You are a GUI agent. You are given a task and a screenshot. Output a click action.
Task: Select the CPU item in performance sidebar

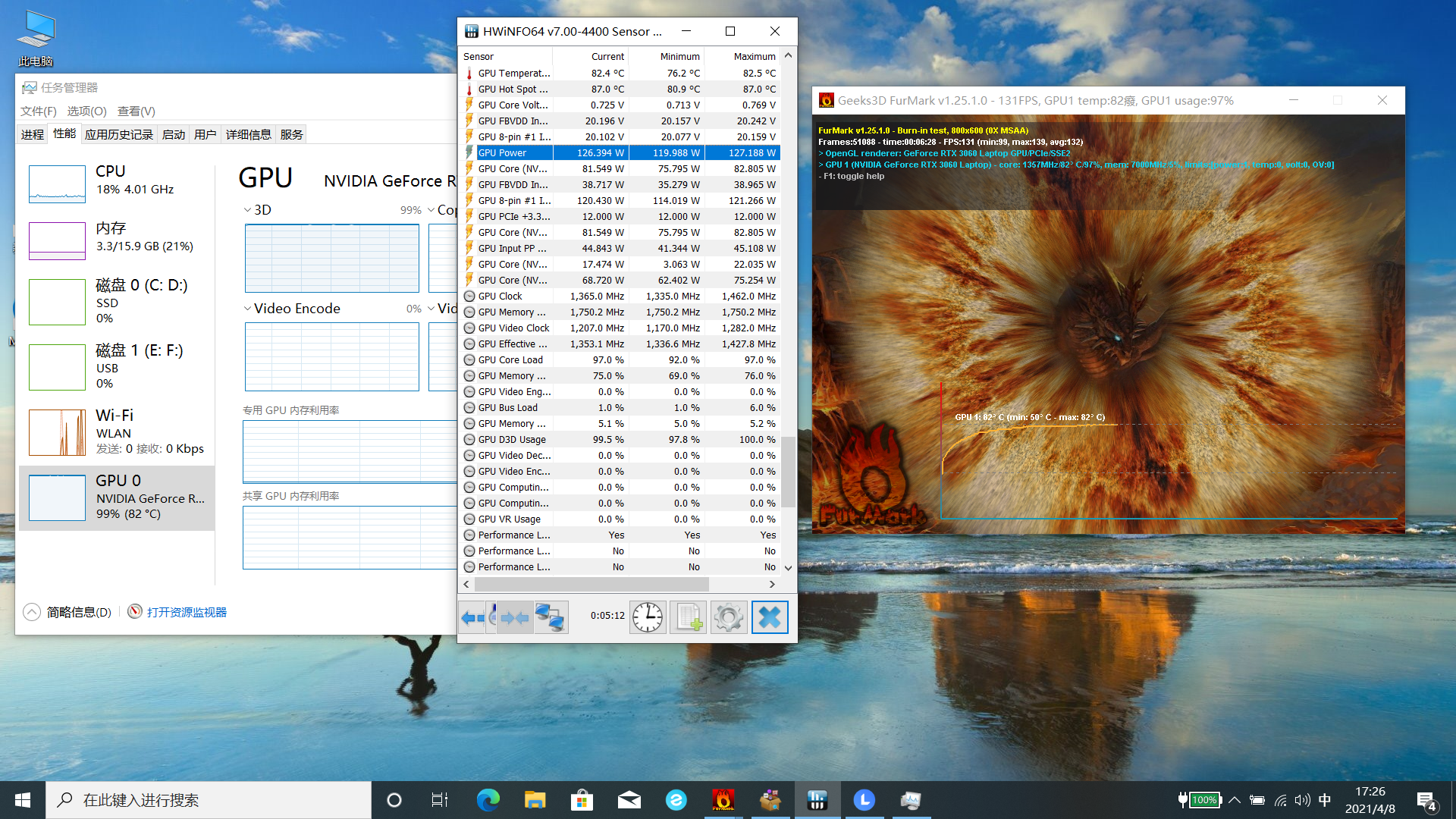118,183
